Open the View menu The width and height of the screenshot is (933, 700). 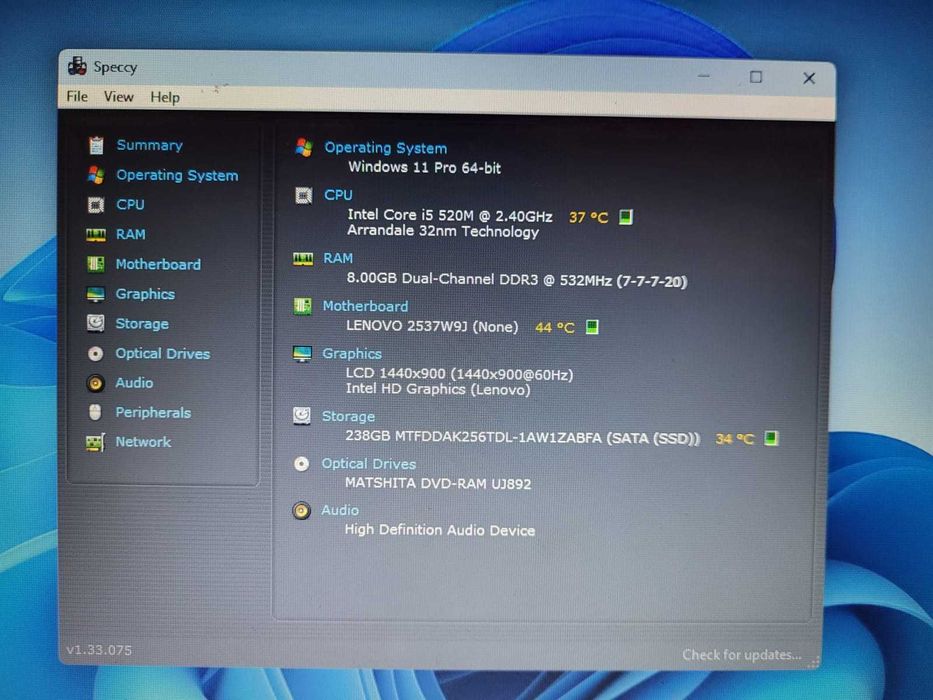(x=118, y=96)
